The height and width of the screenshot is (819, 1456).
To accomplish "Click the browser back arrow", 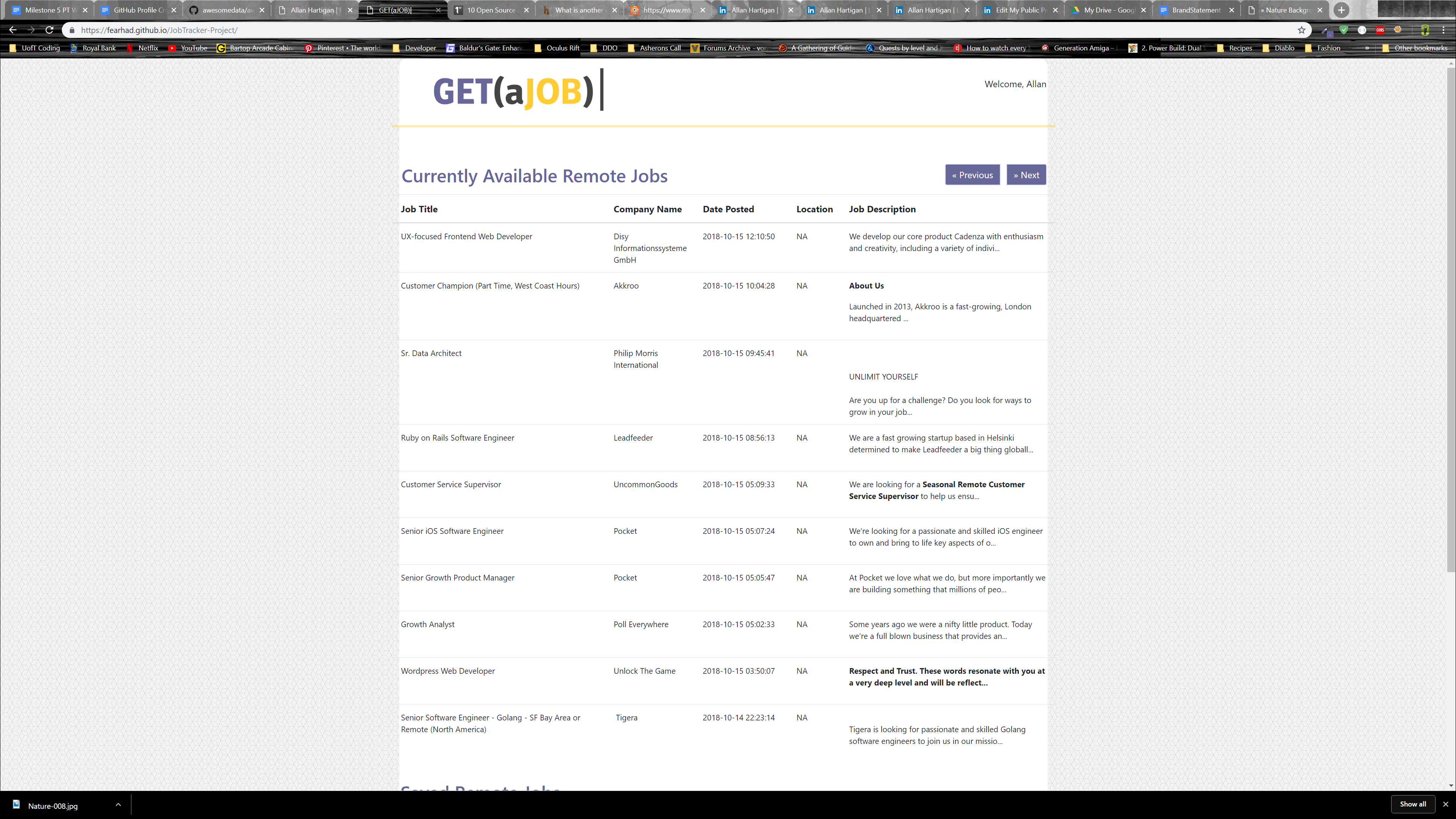I will tap(13, 30).
